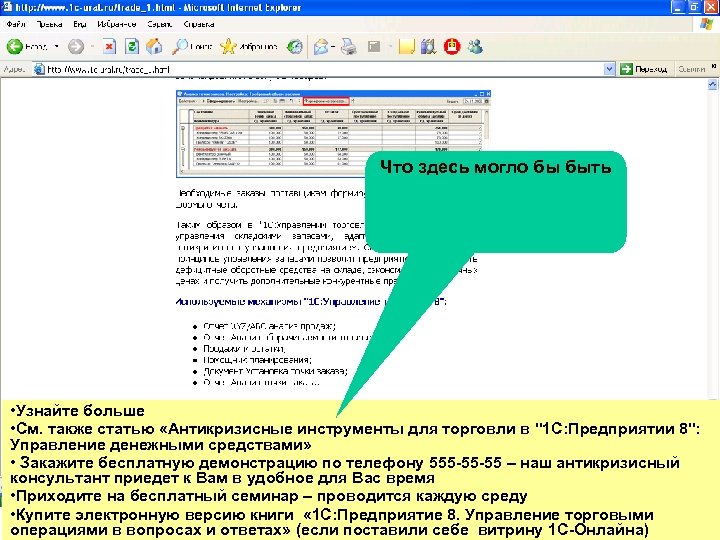Screen dimensions: 720x540
Task: Click the Ссылки links toolbar label
Action: (691, 69)
